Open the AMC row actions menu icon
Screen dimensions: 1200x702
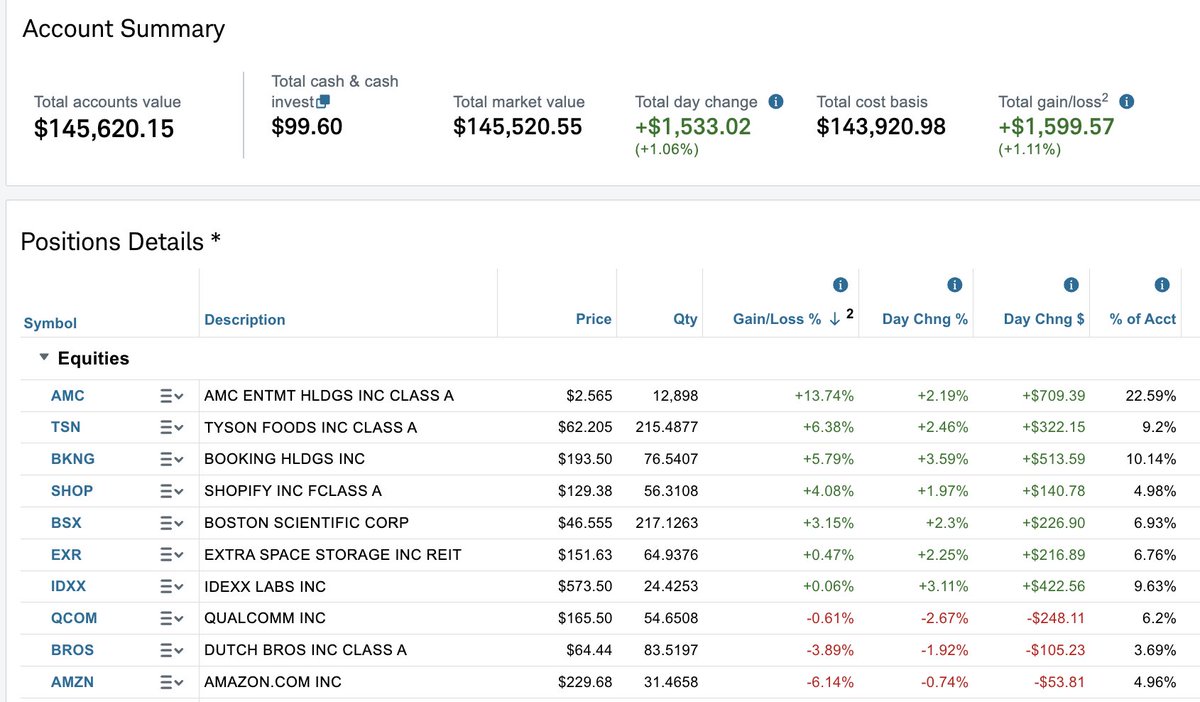click(171, 396)
